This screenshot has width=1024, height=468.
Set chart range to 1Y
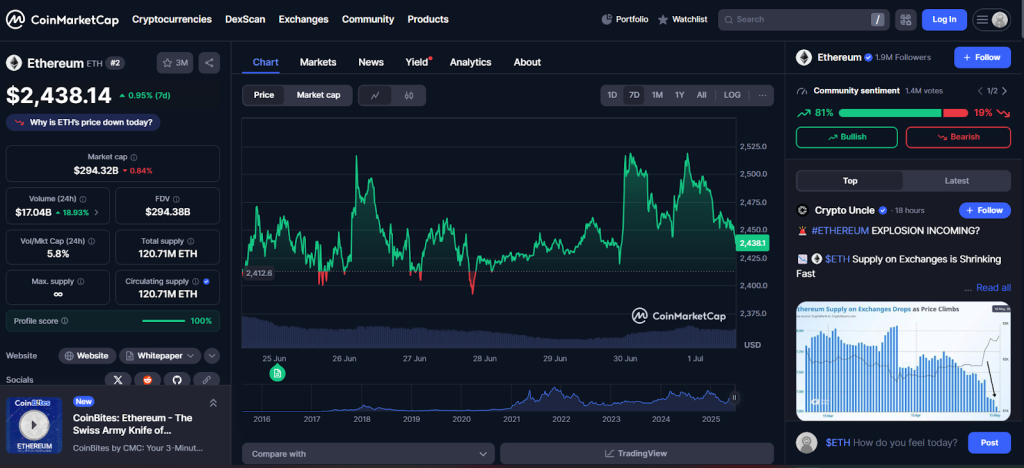[679, 95]
